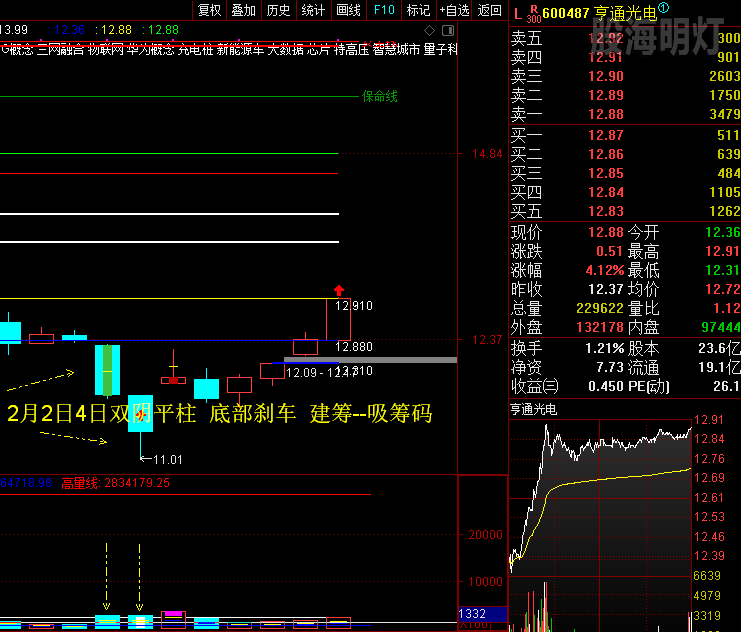
Task: Click the 外盘 value 132178
Action: 600,327
